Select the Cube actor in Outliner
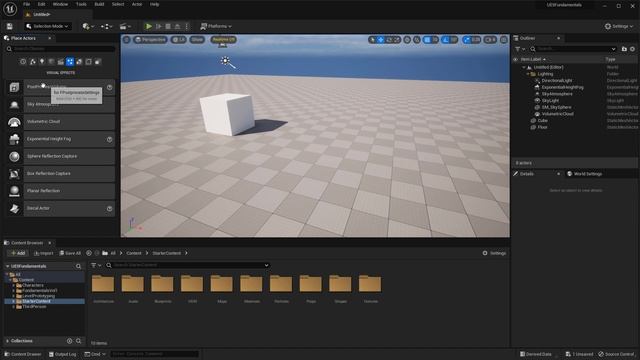 (x=542, y=121)
